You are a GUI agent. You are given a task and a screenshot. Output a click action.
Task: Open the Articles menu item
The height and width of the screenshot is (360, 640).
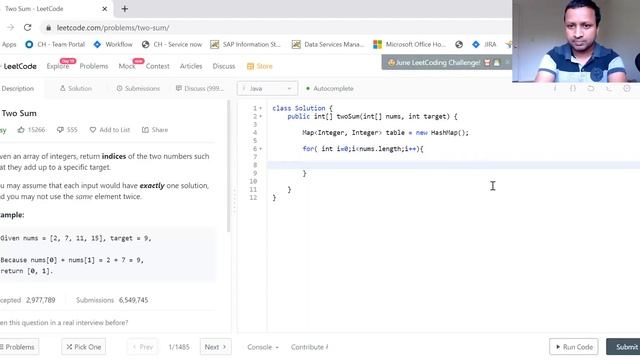tap(191, 66)
